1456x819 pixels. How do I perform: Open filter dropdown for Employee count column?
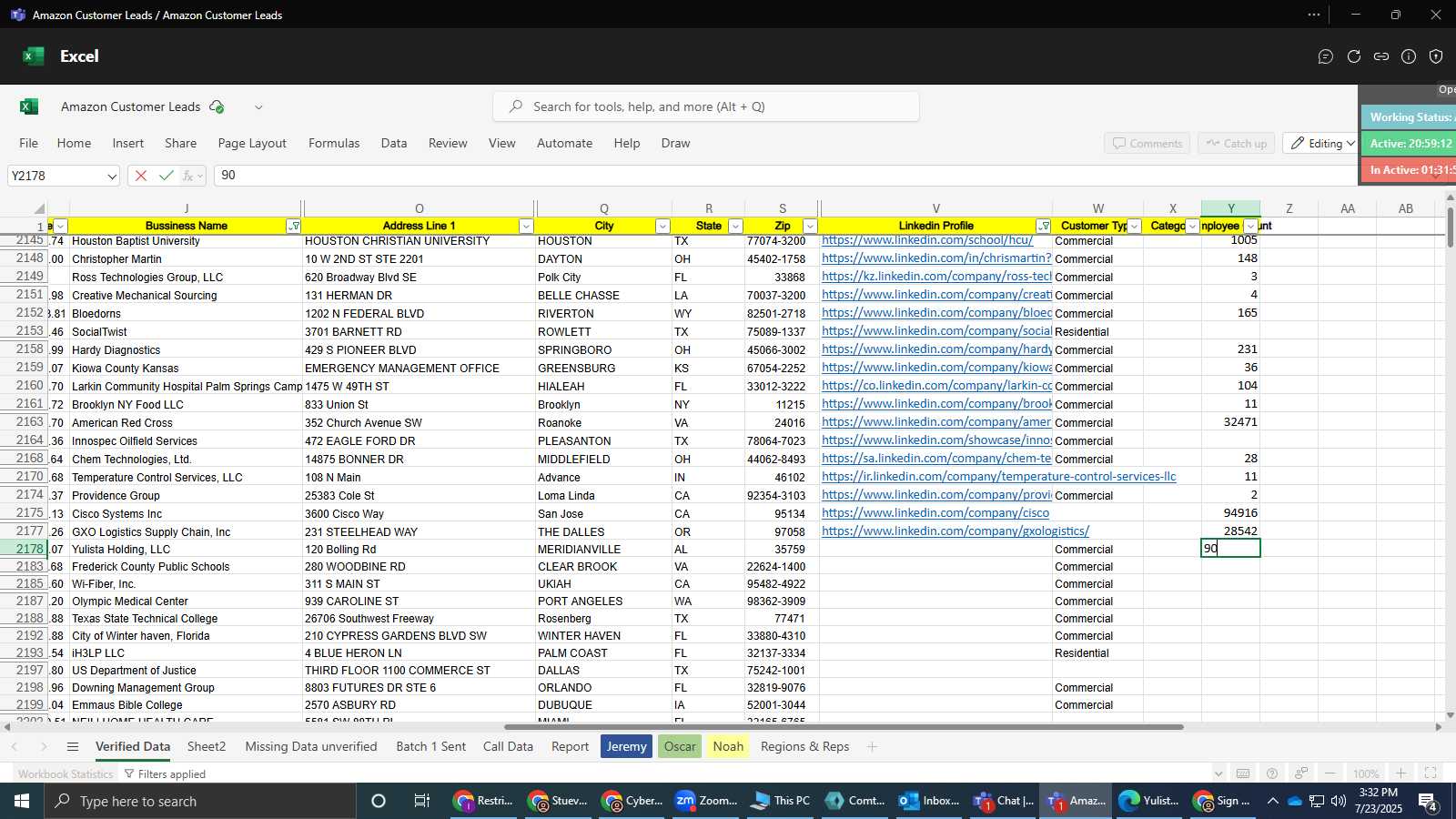point(1250,226)
